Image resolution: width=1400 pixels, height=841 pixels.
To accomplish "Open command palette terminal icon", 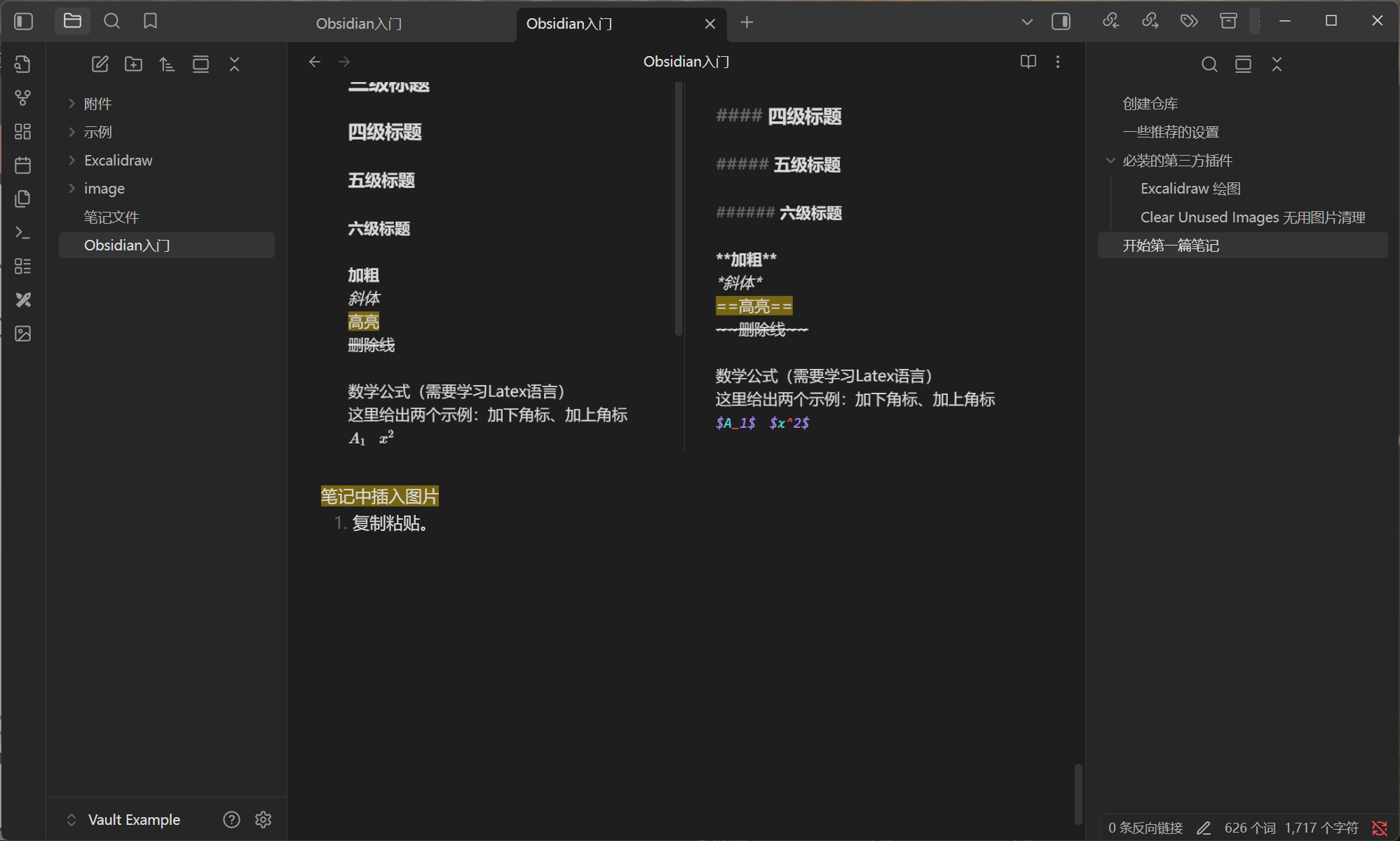I will click(x=22, y=232).
